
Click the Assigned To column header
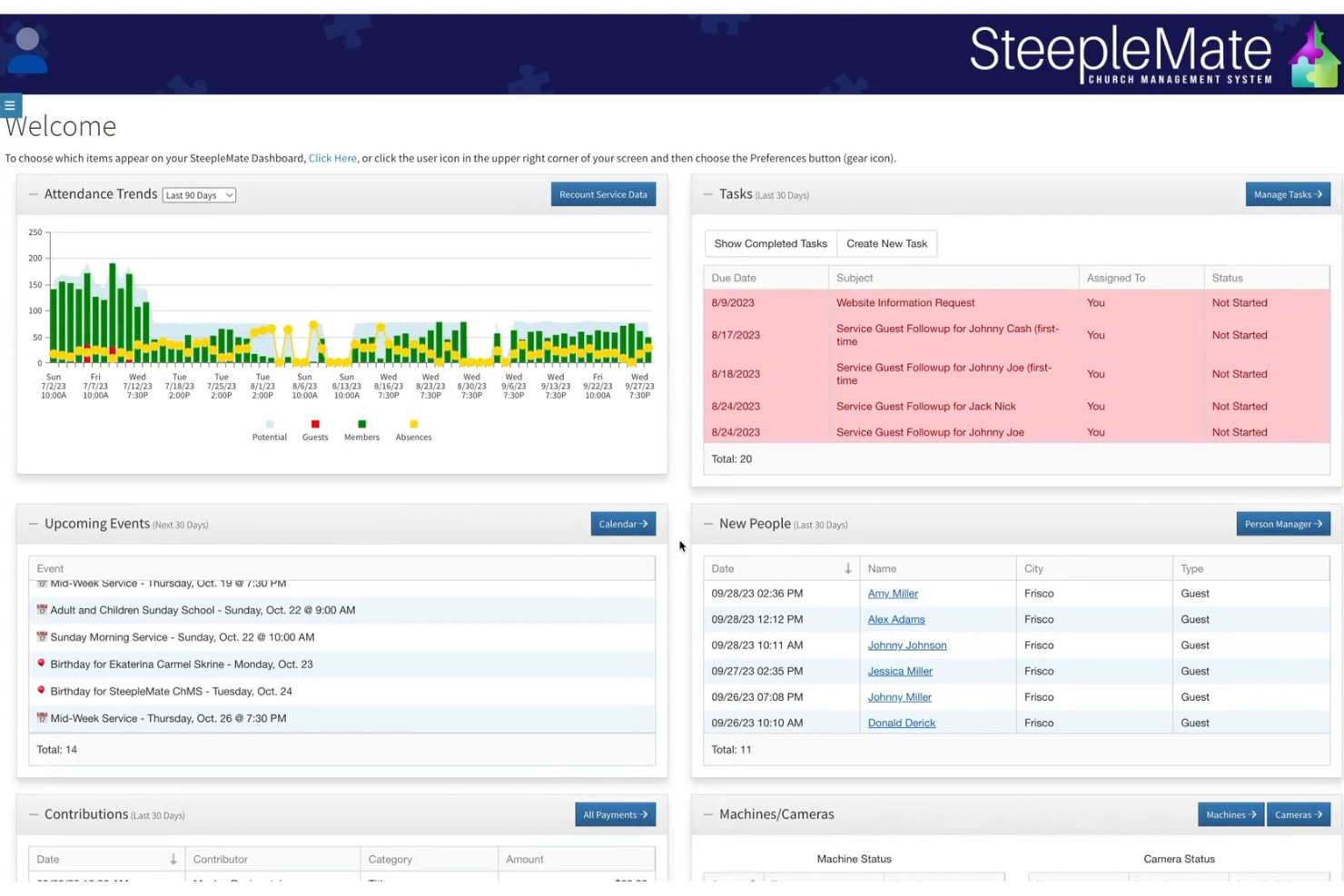1141,278
